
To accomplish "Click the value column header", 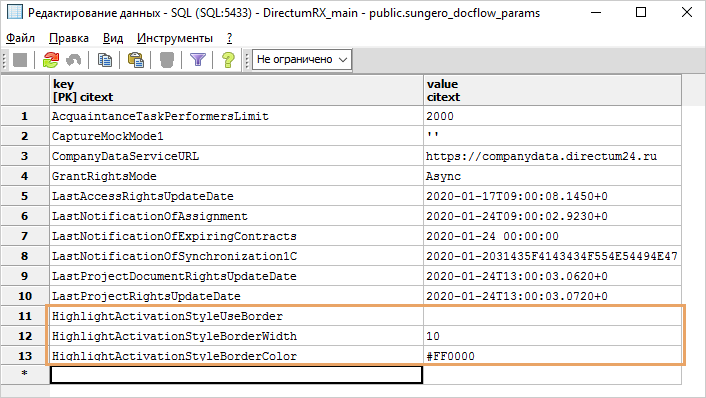I will (x=552, y=90).
